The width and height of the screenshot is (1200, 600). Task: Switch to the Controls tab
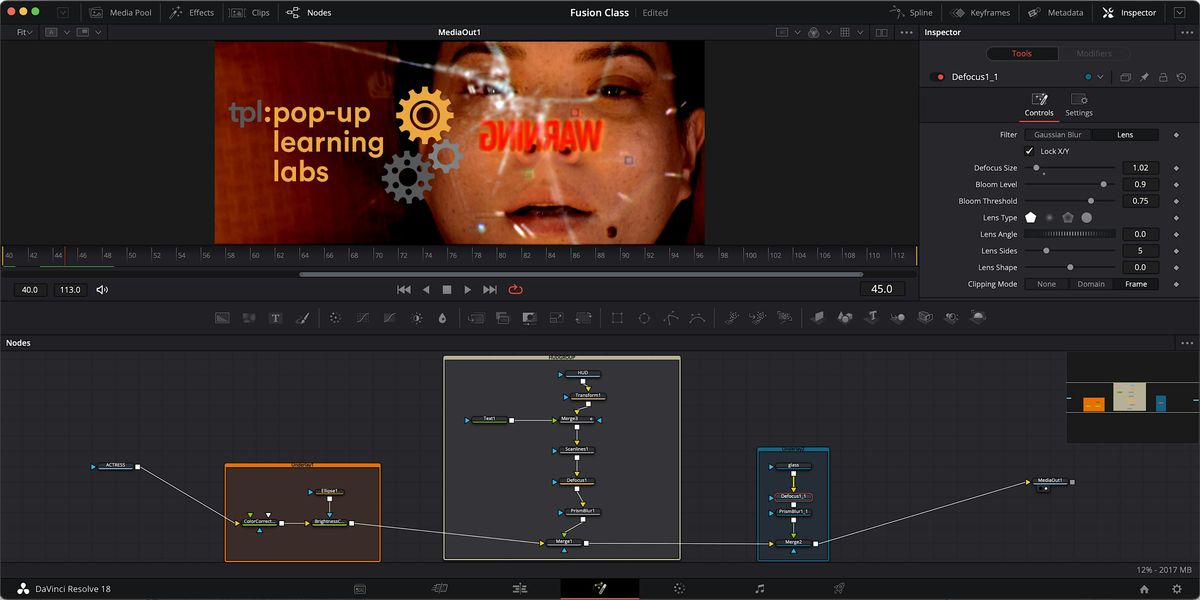tap(1039, 105)
